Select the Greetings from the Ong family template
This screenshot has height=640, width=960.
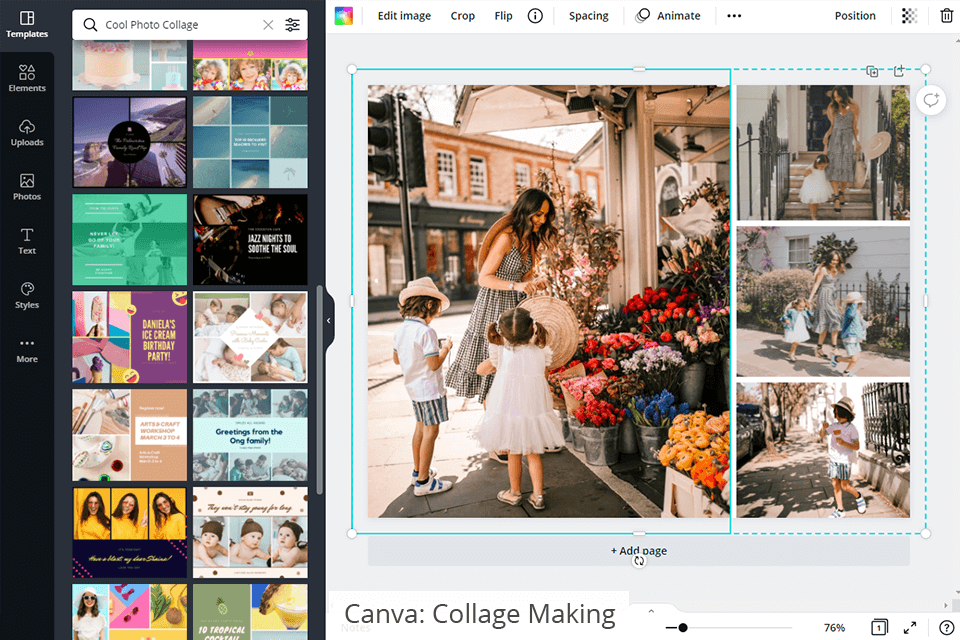point(250,435)
